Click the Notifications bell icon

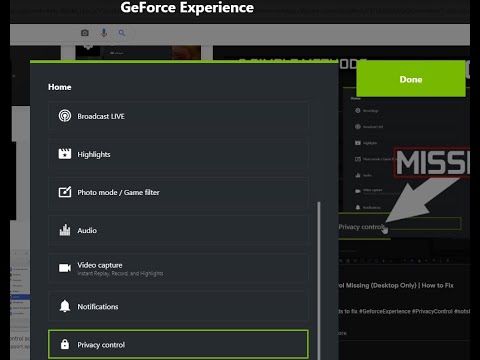65,306
